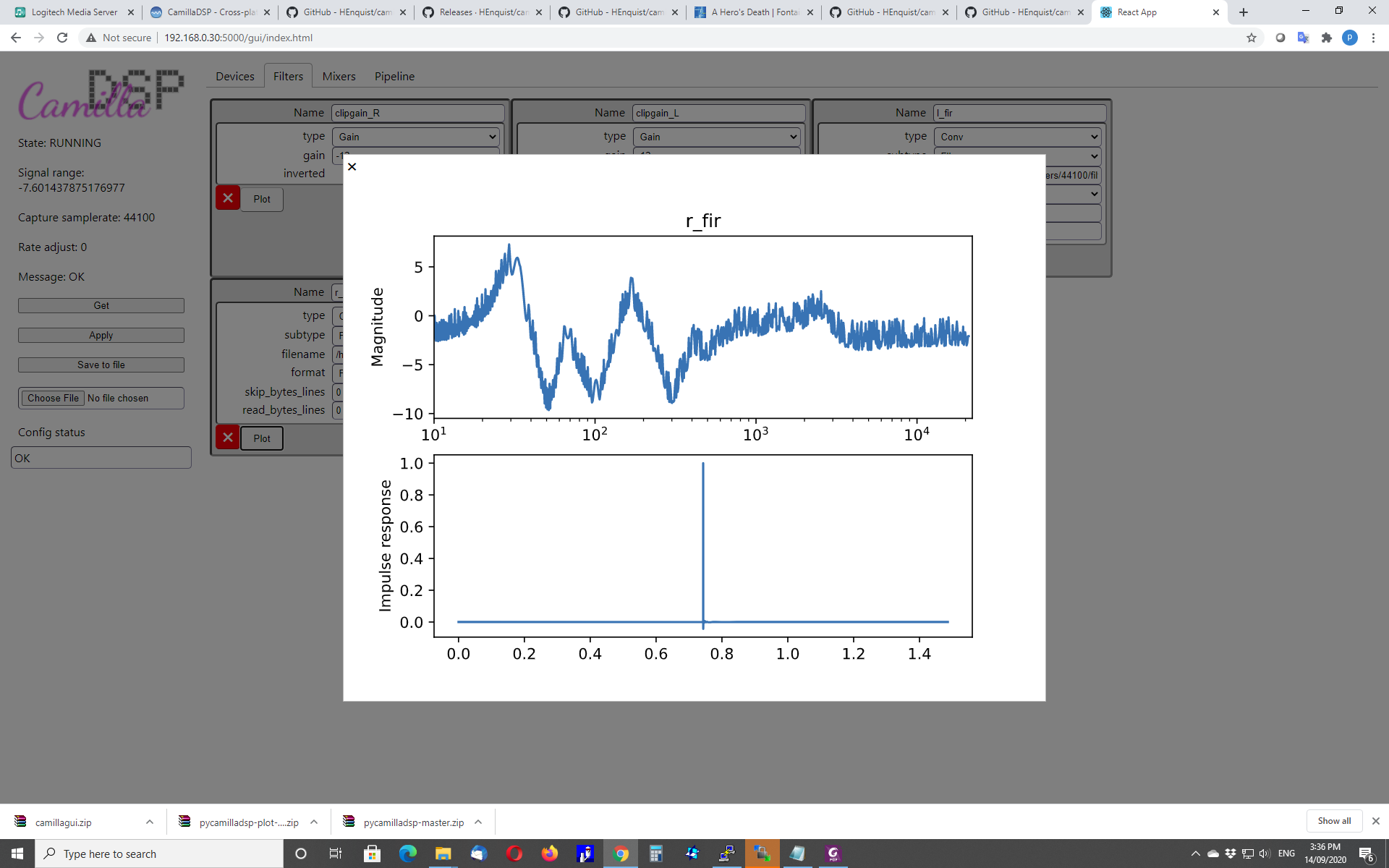Image resolution: width=1389 pixels, height=868 pixels.
Task: Click the Config status OK field
Action: click(x=101, y=458)
